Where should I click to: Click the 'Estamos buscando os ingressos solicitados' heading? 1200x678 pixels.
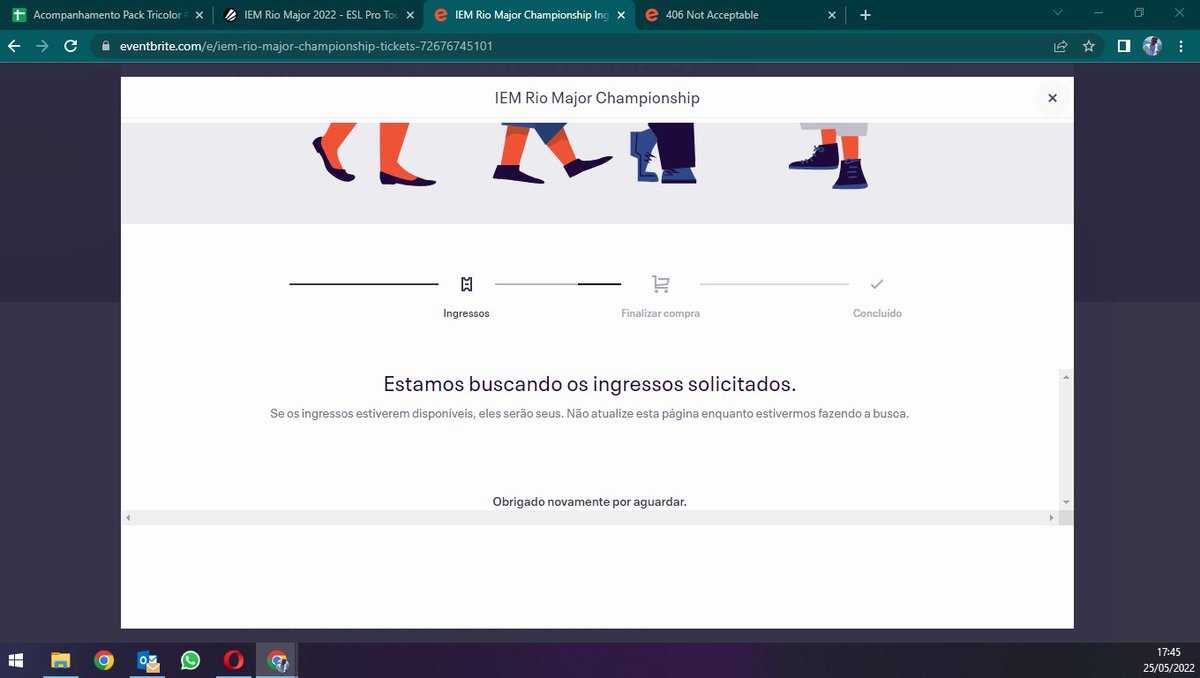[x=590, y=384]
